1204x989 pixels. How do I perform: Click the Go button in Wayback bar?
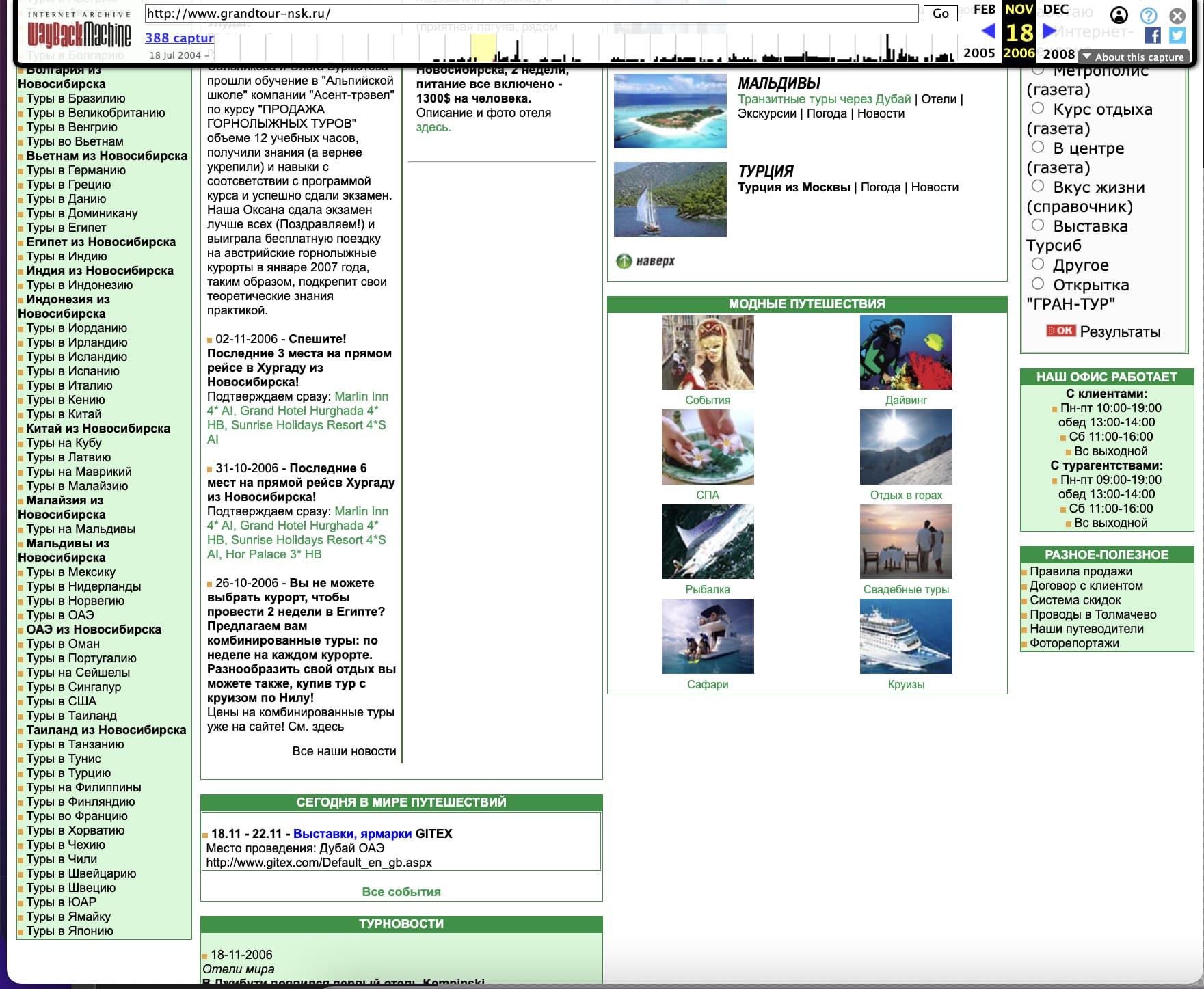click(941, 13)
